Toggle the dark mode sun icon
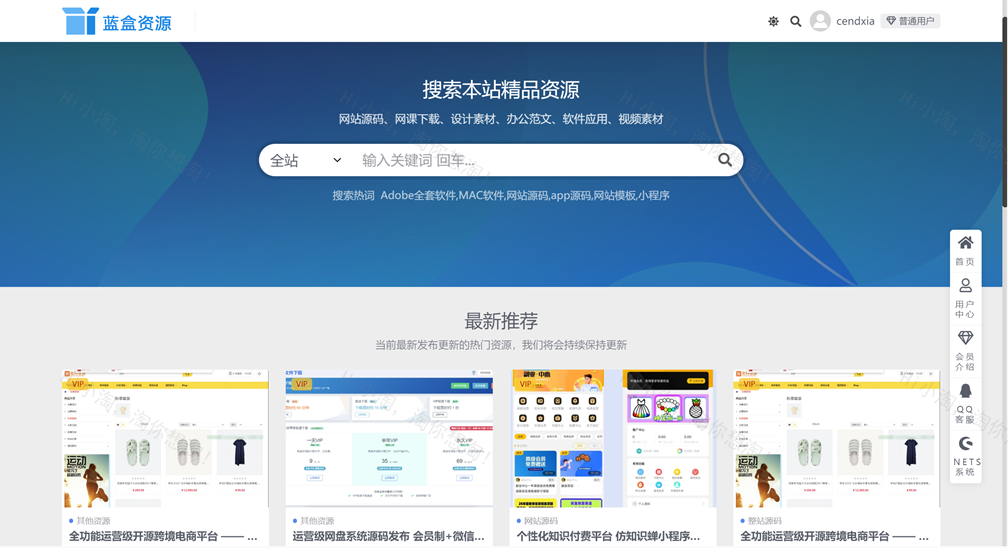Image resolution: width=1008 pixels, height=549 pixels. pyautogui.click(x=773, y=21)
